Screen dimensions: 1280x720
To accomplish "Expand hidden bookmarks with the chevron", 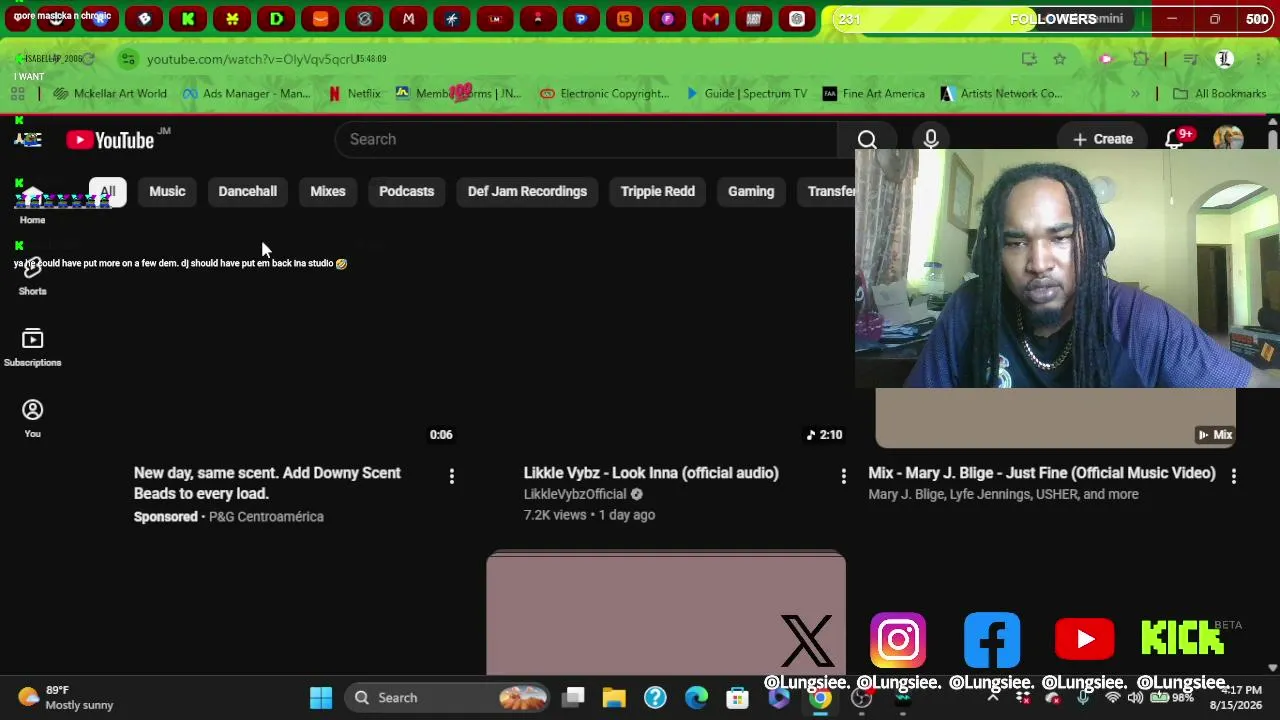I will pos(1135,94).
